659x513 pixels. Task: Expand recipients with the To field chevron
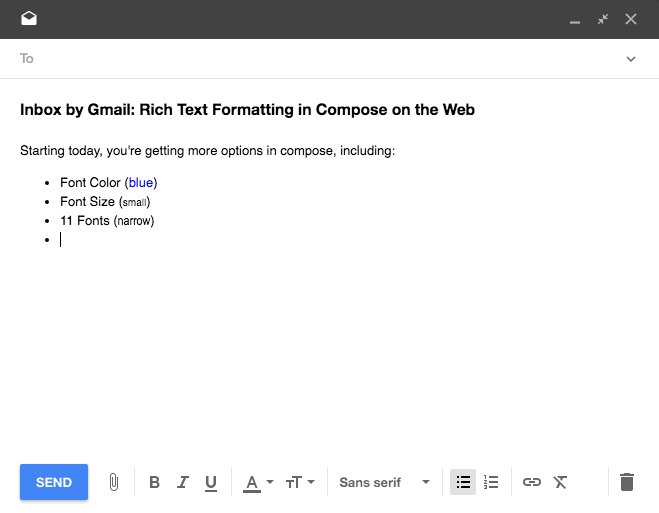[x=631, y=59]
